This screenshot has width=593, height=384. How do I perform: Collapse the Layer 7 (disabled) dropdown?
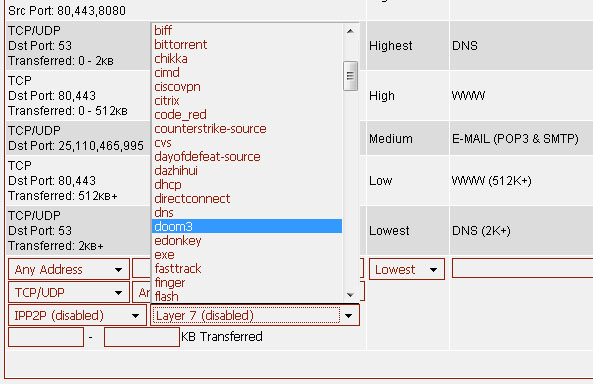255,316
